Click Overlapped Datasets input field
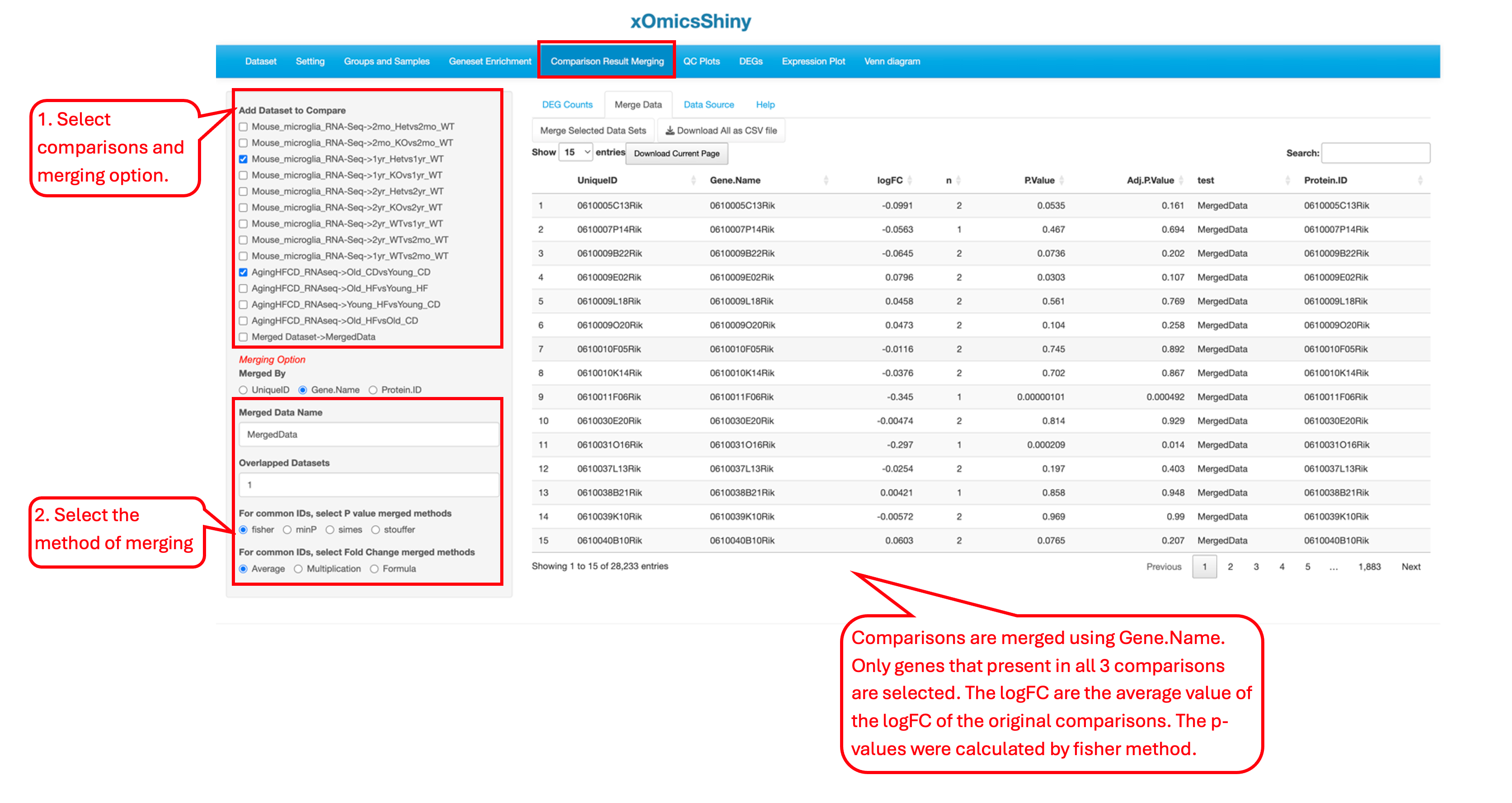Image resolution: width=1512 pixels, height=803 pixels. pos(369,485)
